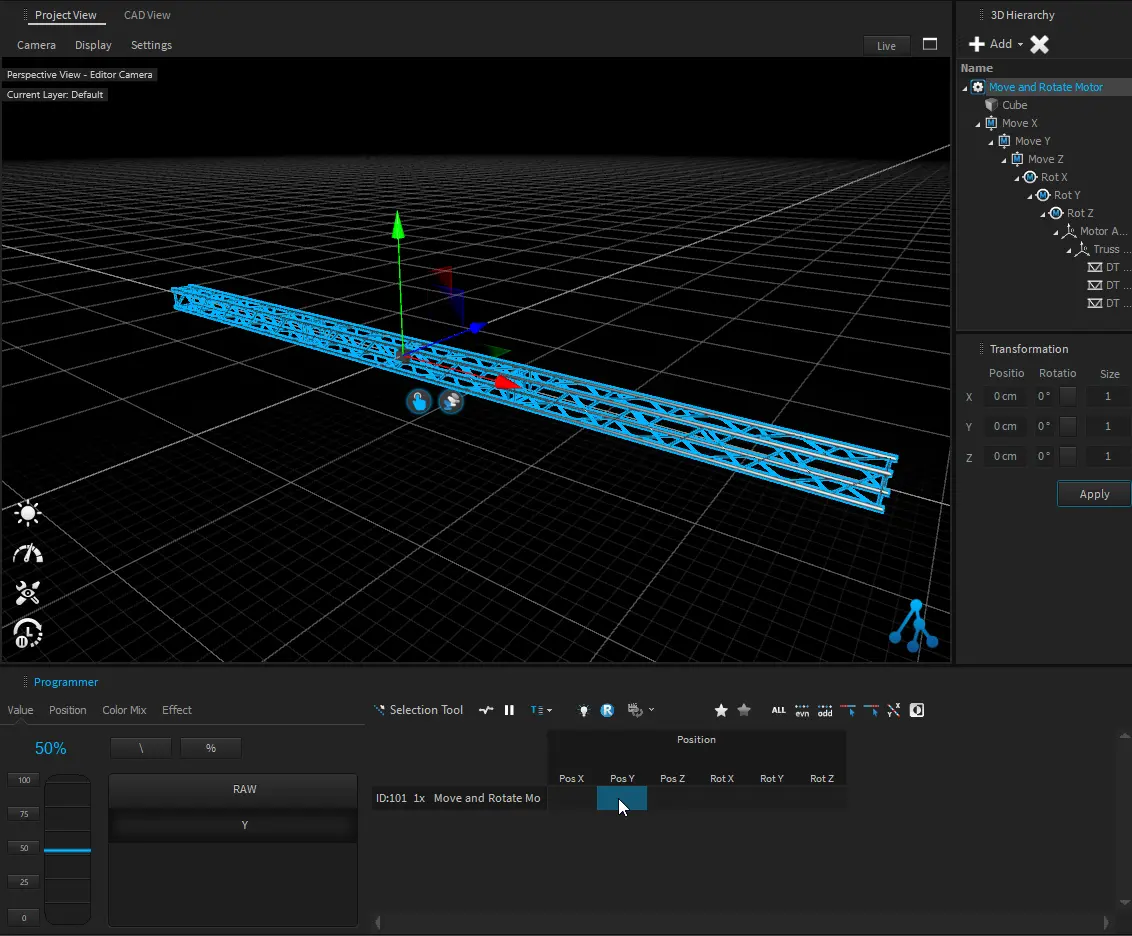The width and height of the screenshot is (1132, 936).
Task: Click the lightbulb icon in programmer toolbar
Action: [584, 710]
